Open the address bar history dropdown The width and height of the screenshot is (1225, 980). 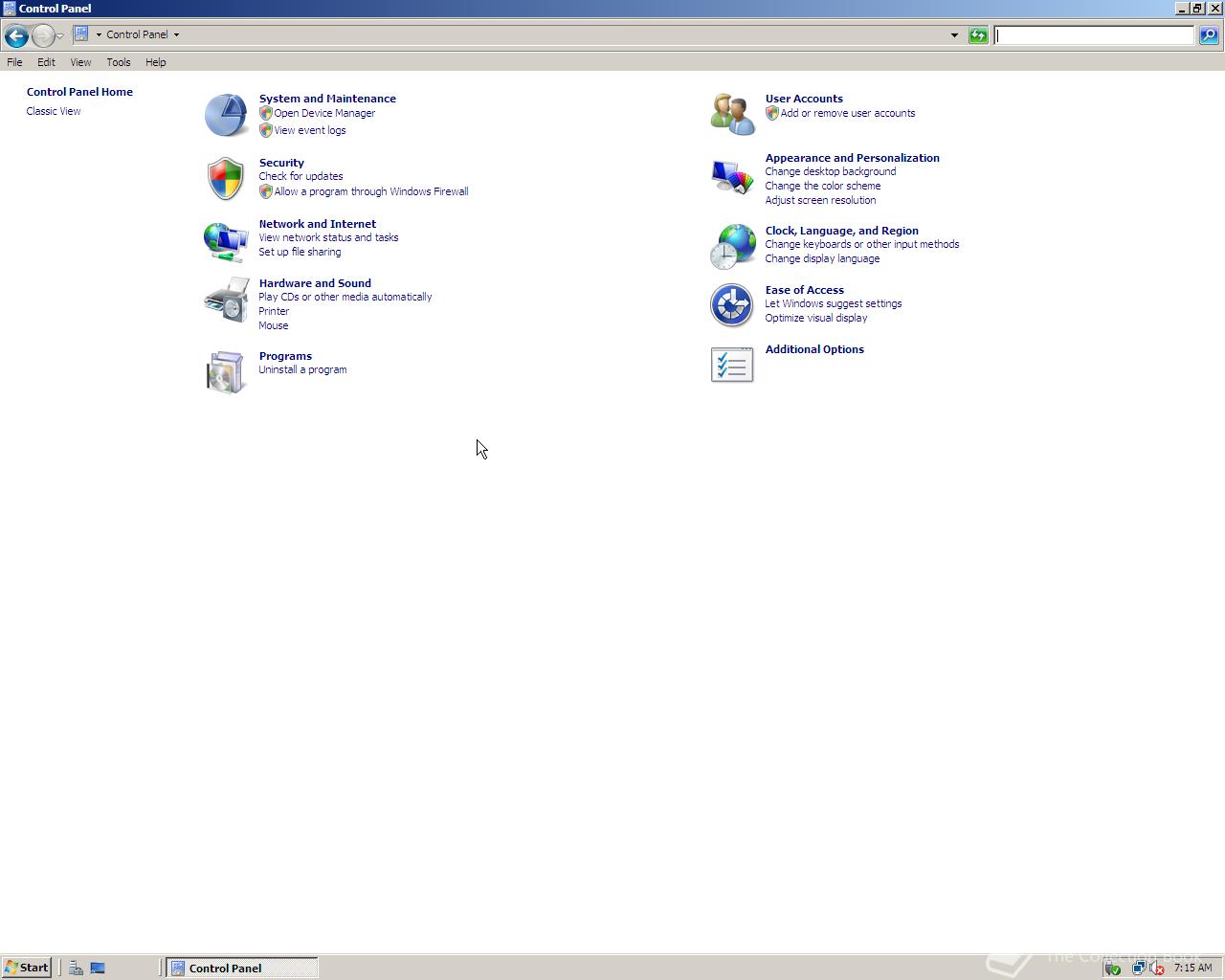(954, 35)
